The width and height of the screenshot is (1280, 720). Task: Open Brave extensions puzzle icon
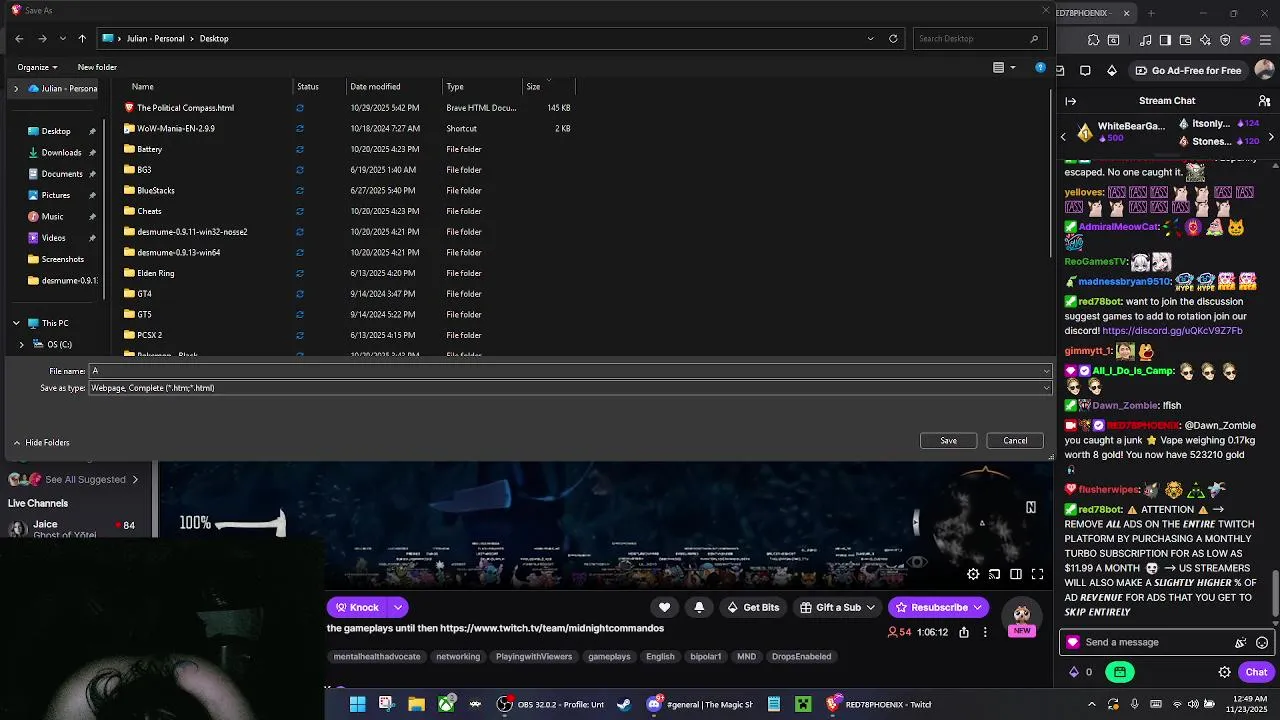pyautogui.click(x=1093, y=40)
